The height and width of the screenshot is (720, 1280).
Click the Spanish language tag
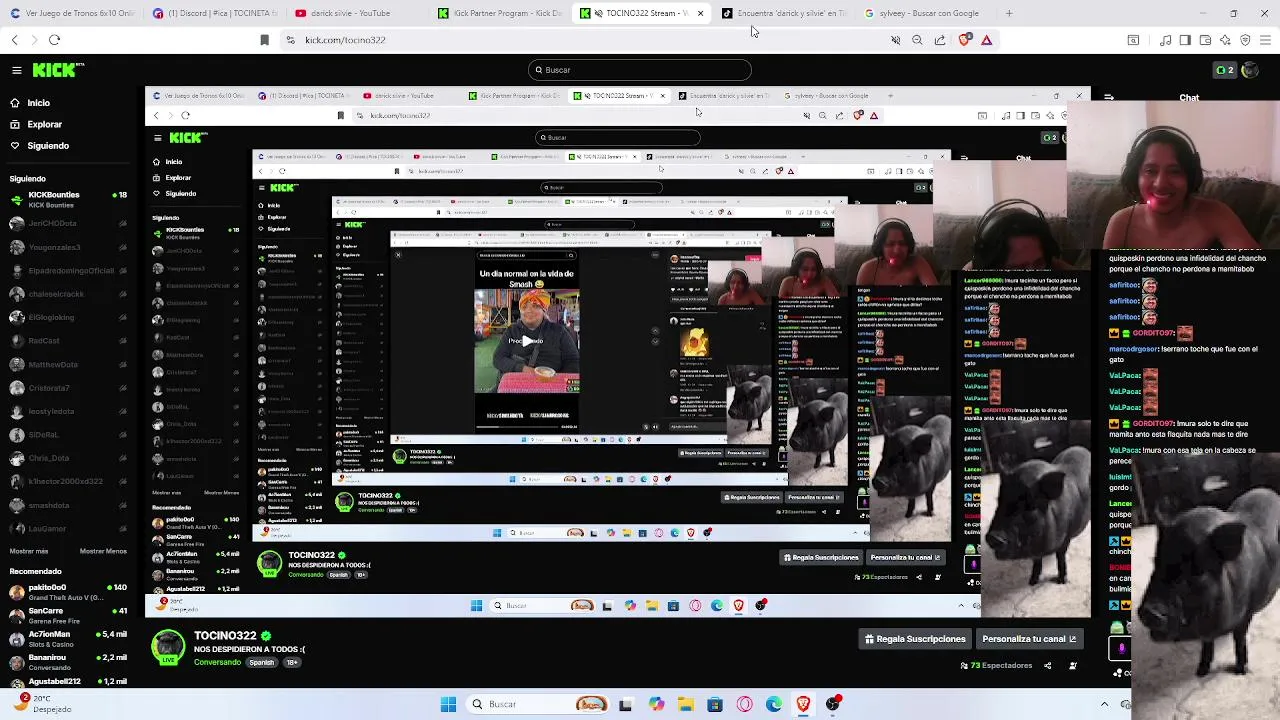click(x=262, y=663)
